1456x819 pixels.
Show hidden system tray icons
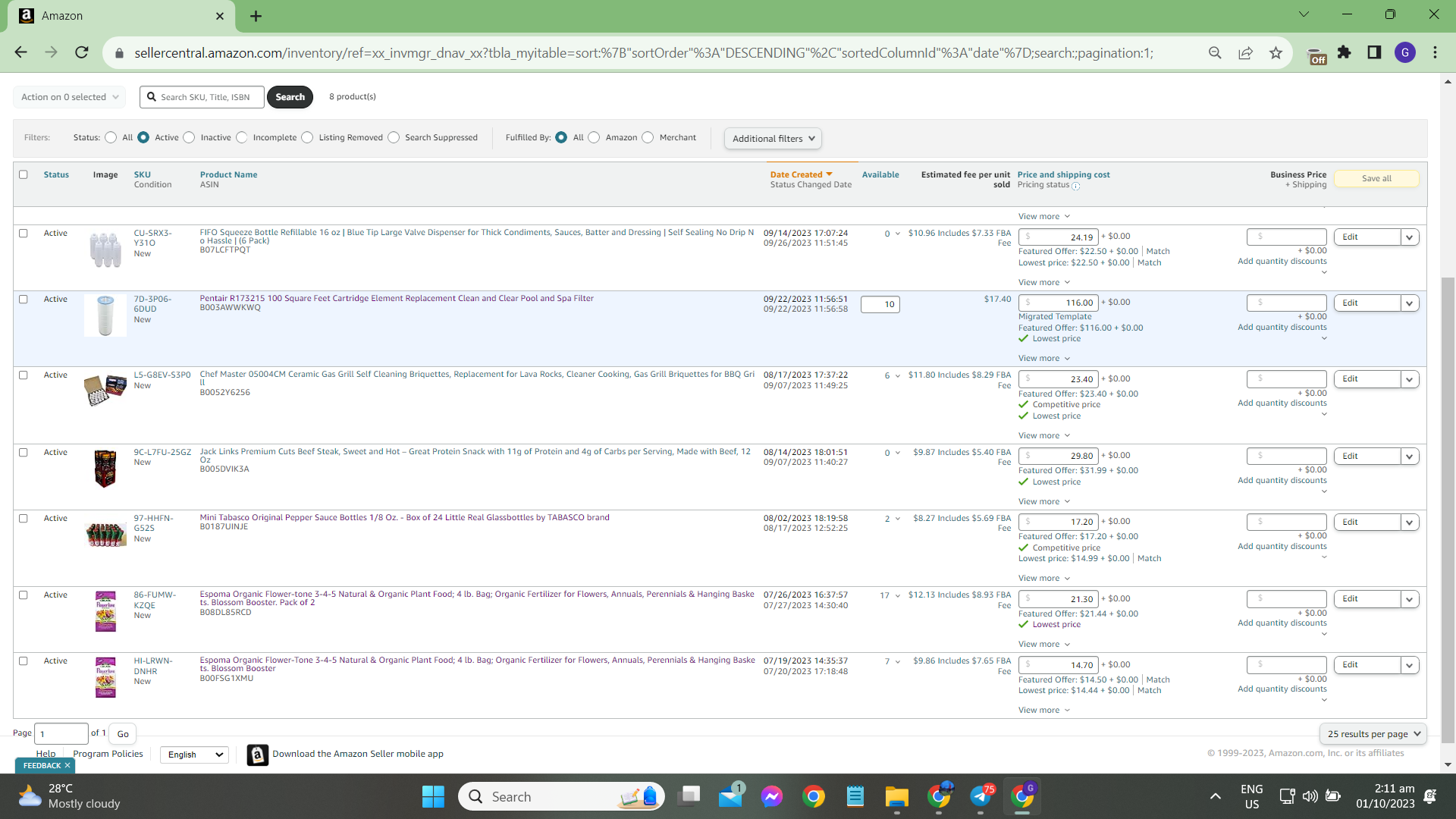[1215, 796]
